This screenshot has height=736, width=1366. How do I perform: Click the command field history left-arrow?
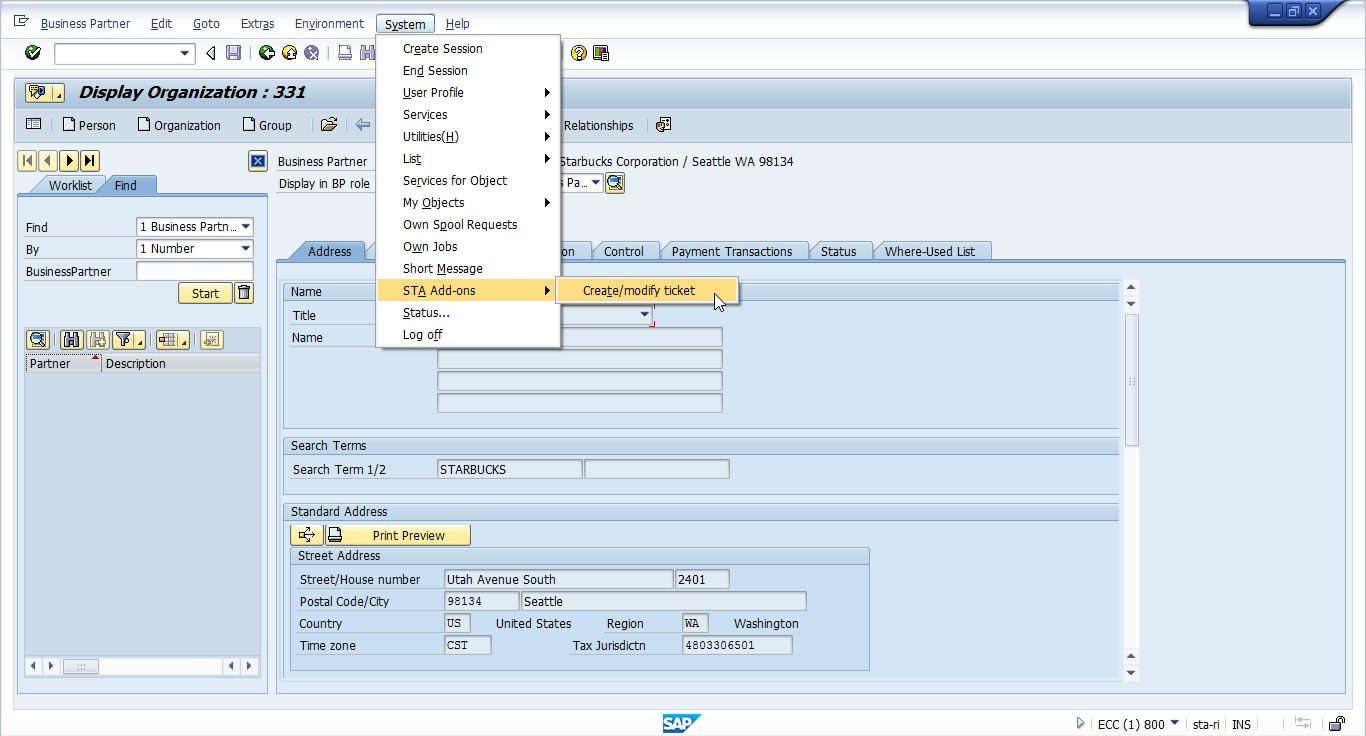tap(210, 53)
